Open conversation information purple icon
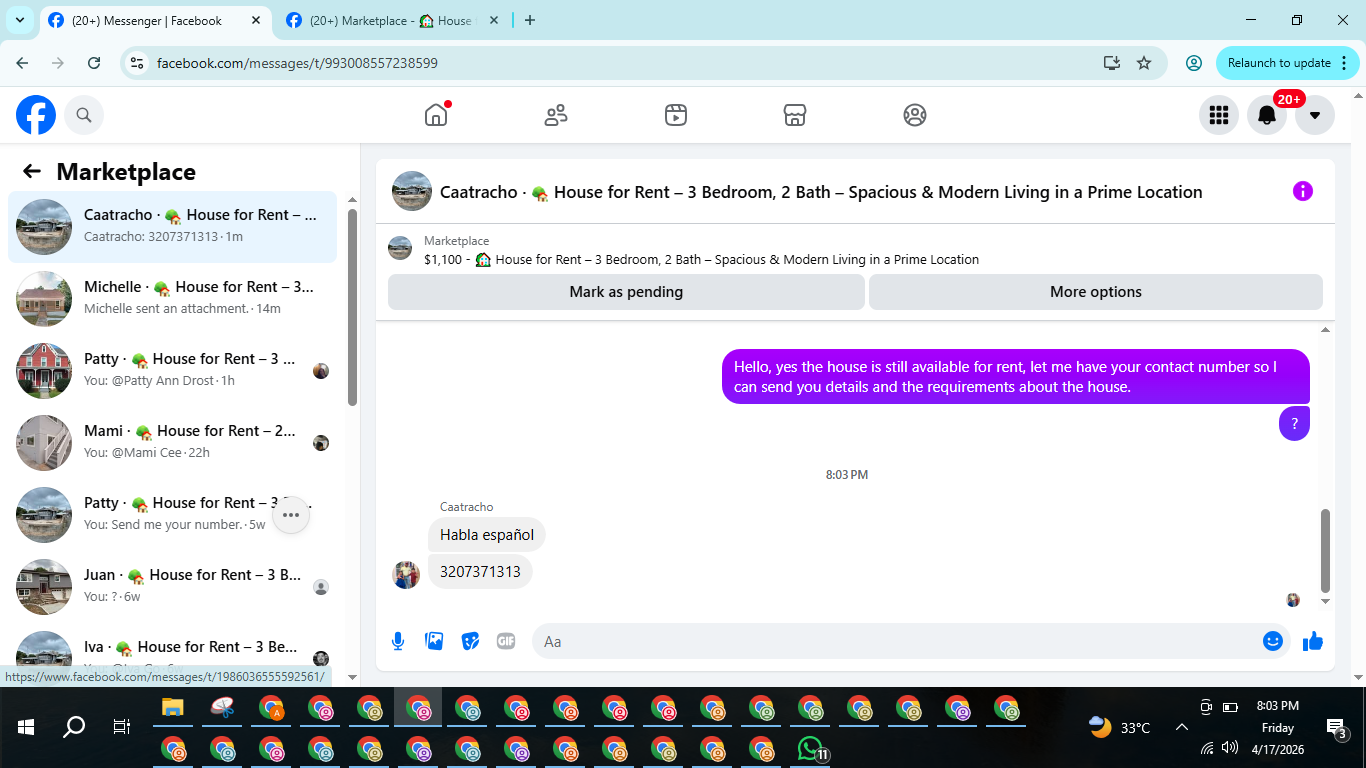This screenshot has width=1366, height=768. [x=1302, y=191]
